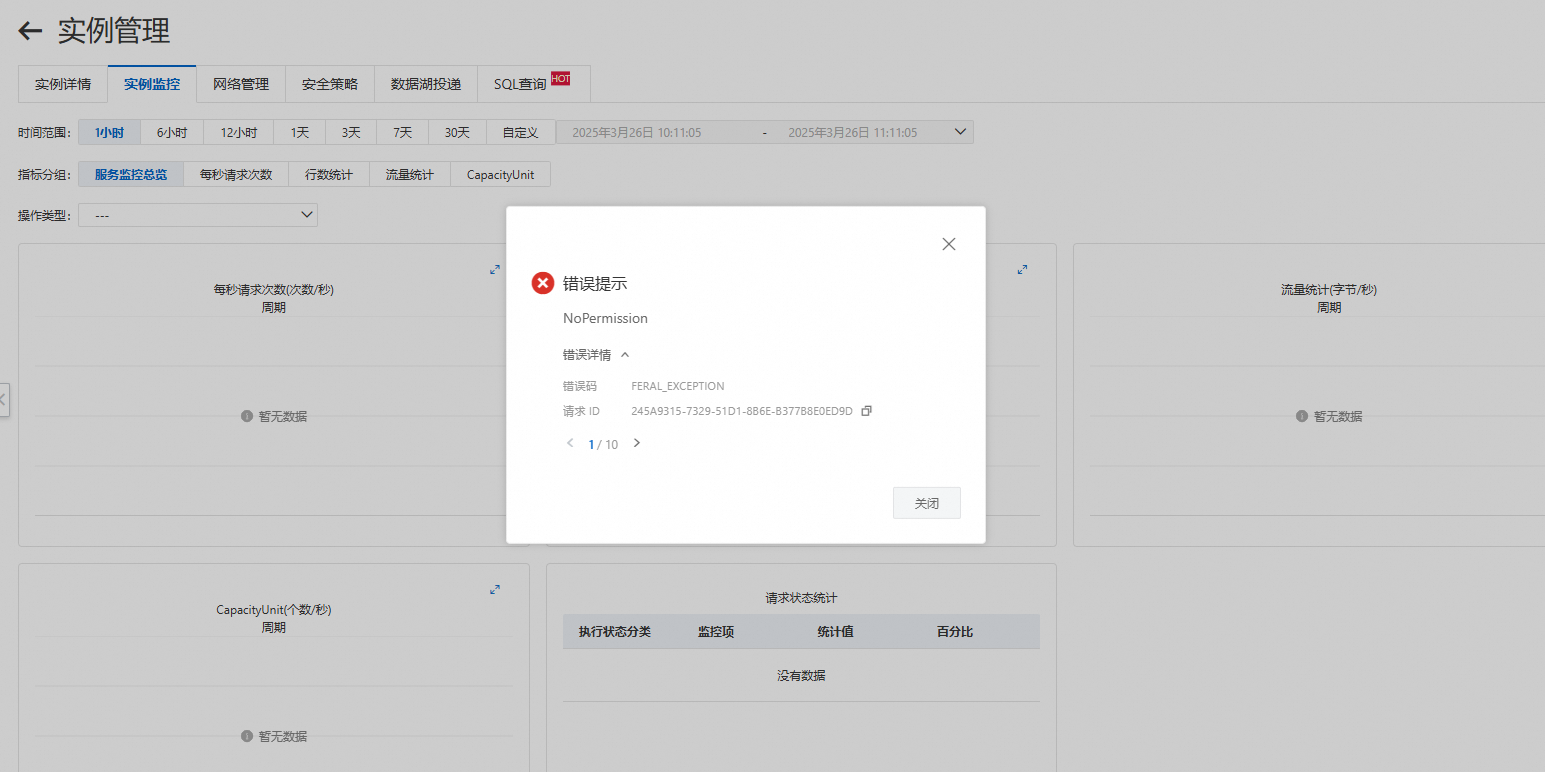Switch to the 实例详情 tab
The height and width of the screenshot is (772, 1545).
pyautogui.click(x=63, y=84)
